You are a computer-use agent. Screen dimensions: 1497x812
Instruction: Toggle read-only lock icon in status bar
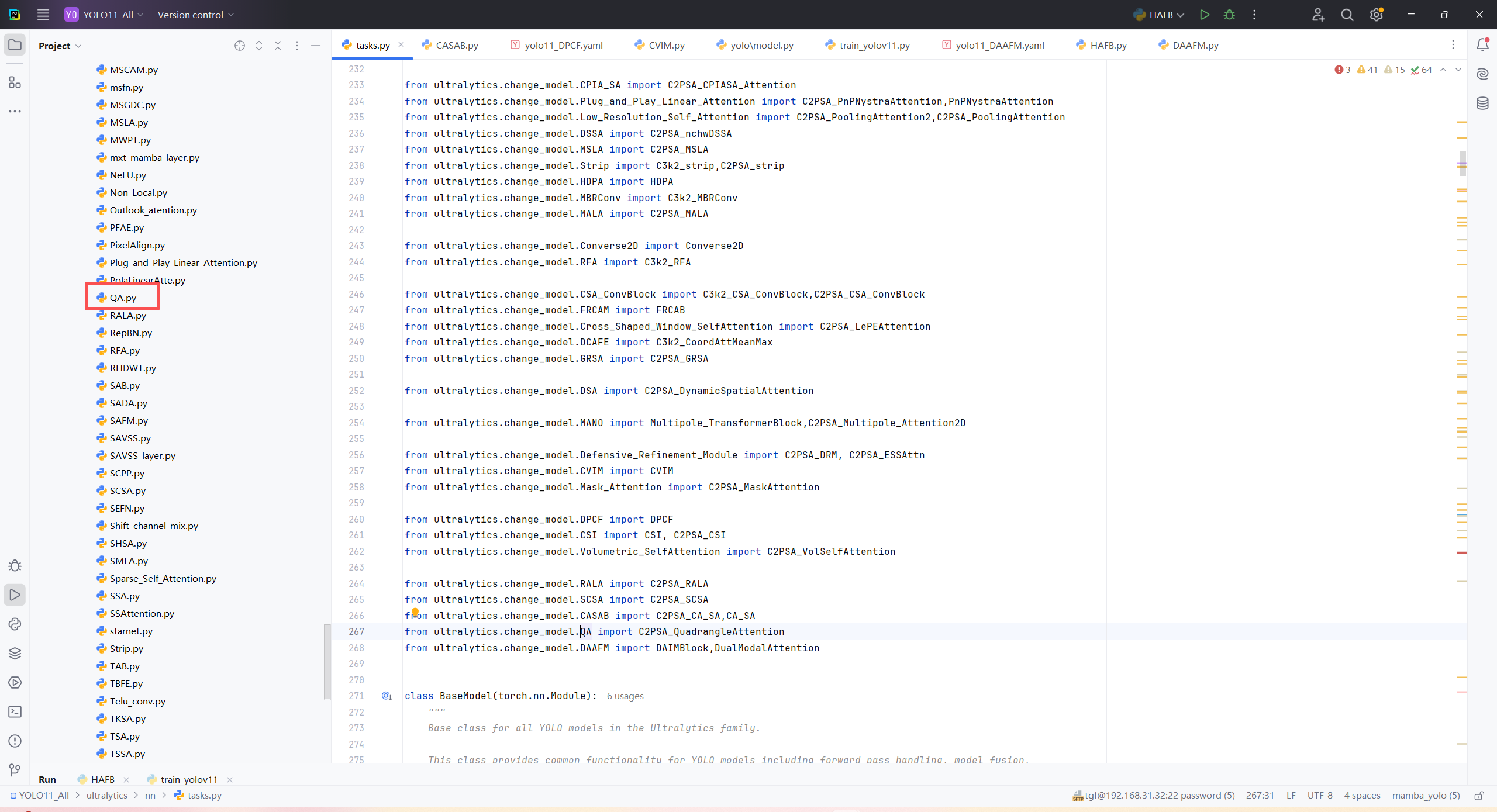click(1479, 796)
